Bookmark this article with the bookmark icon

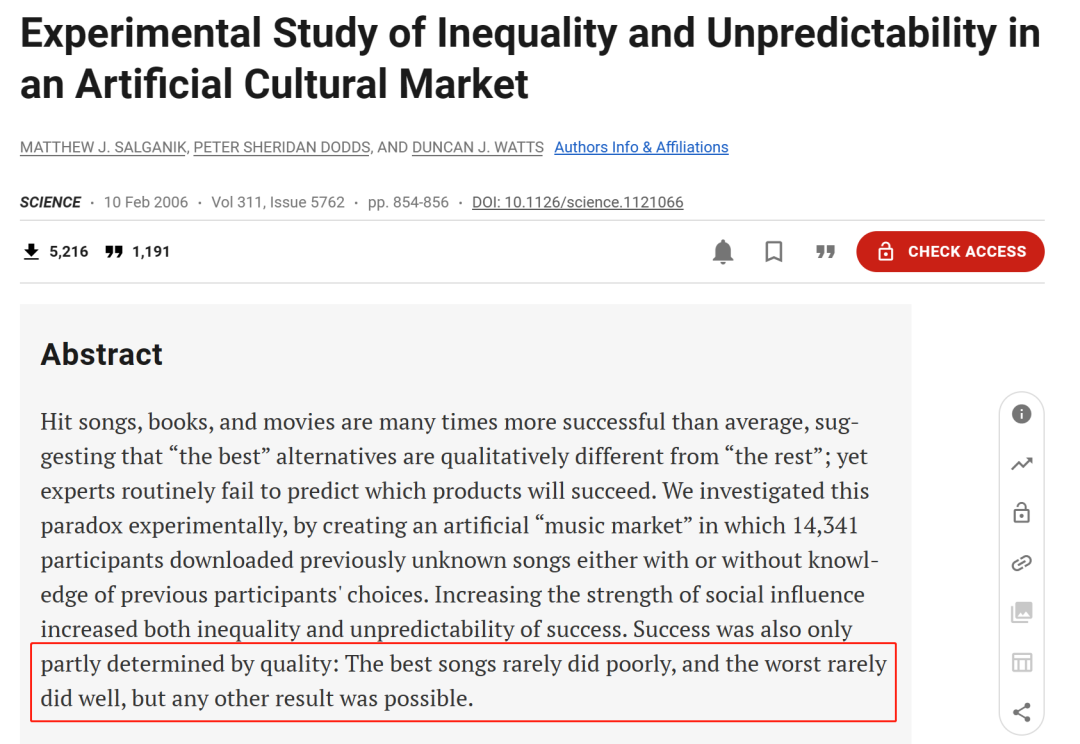pyautogui.click(x=773, y=251)
